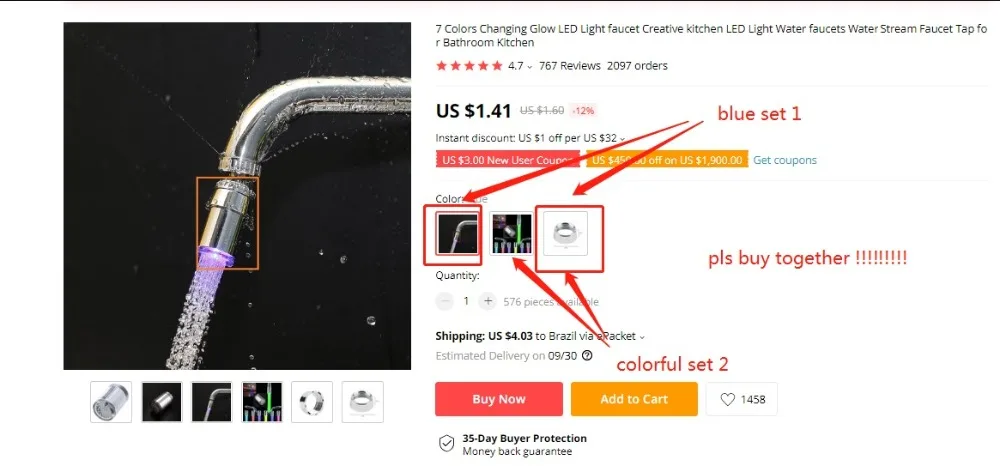This screenshot has height=466, width=1000.
Task: Click the main faucet product image
Action: [x=237, y=196]
